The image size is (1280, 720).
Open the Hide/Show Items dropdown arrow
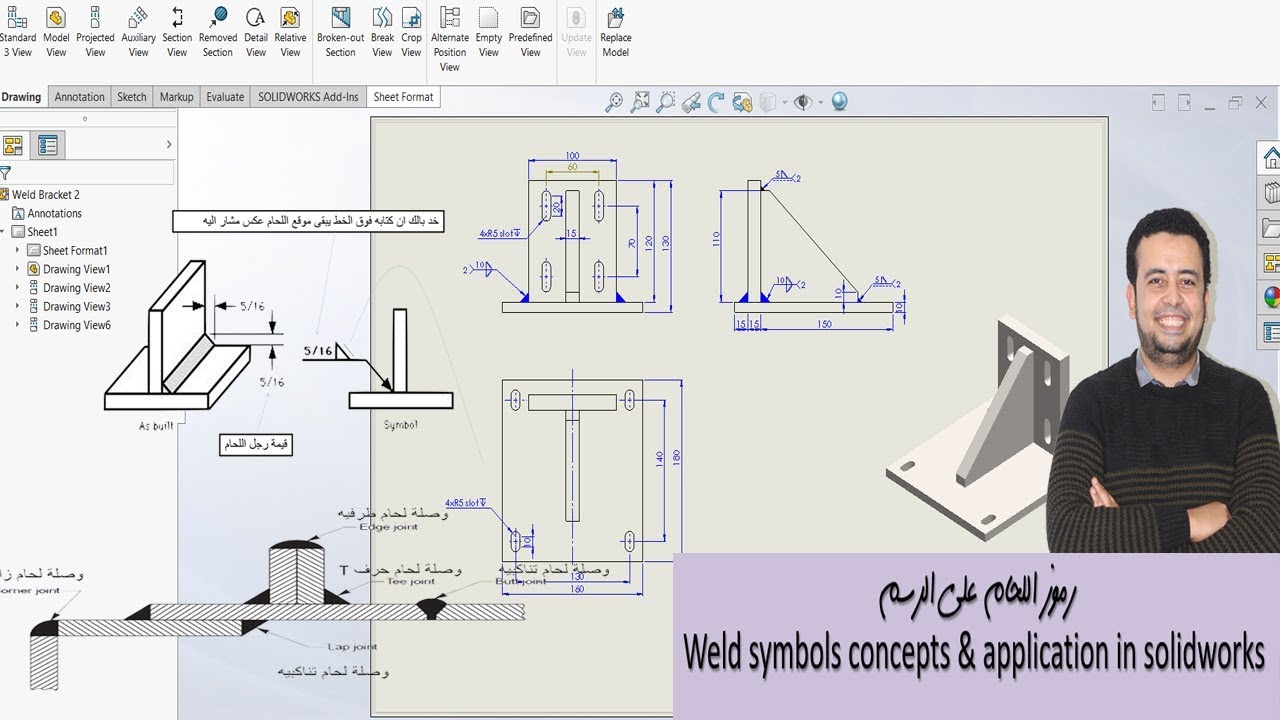820,102
